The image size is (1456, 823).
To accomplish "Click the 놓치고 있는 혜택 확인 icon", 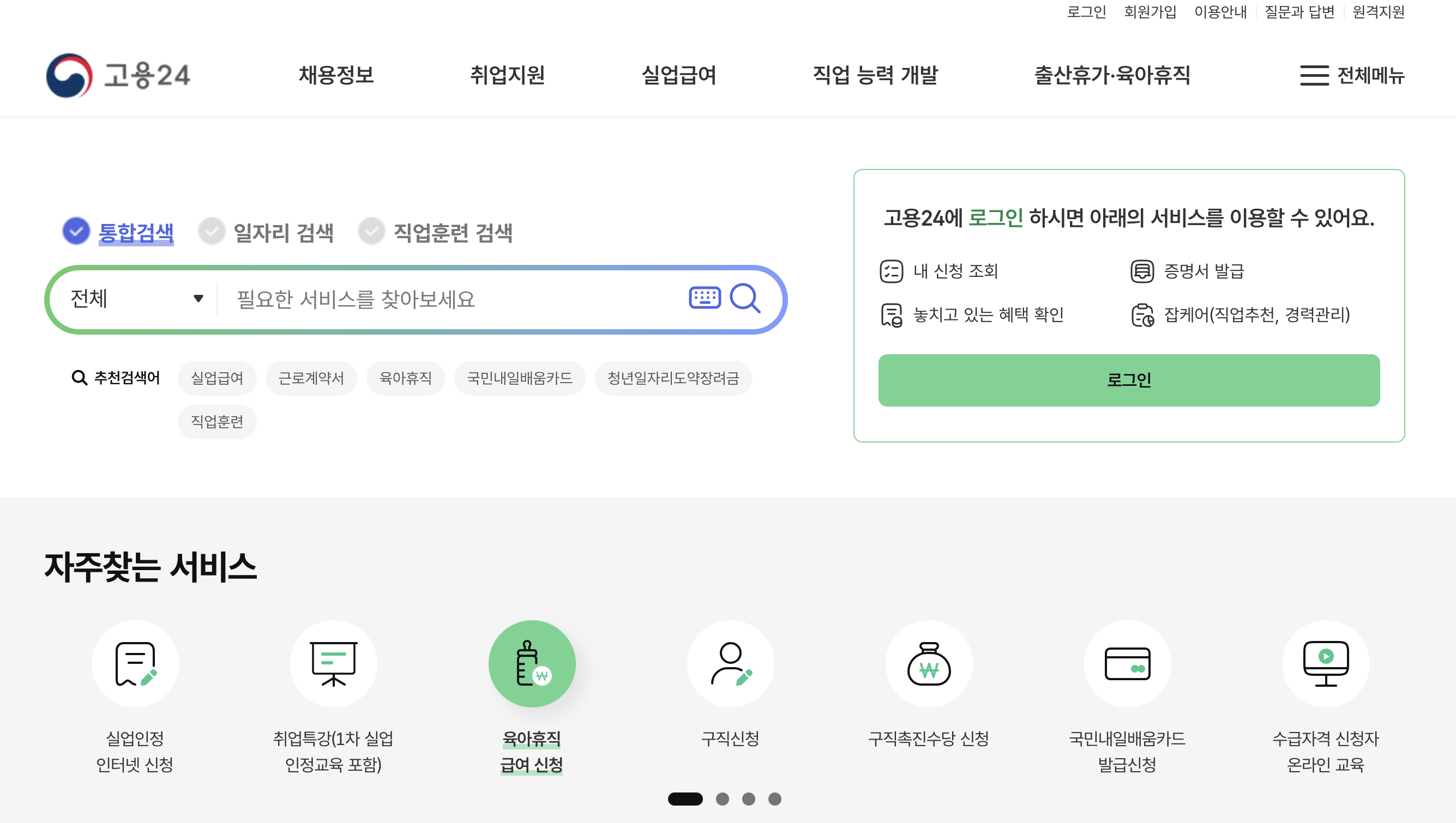I will coord(891,315).
